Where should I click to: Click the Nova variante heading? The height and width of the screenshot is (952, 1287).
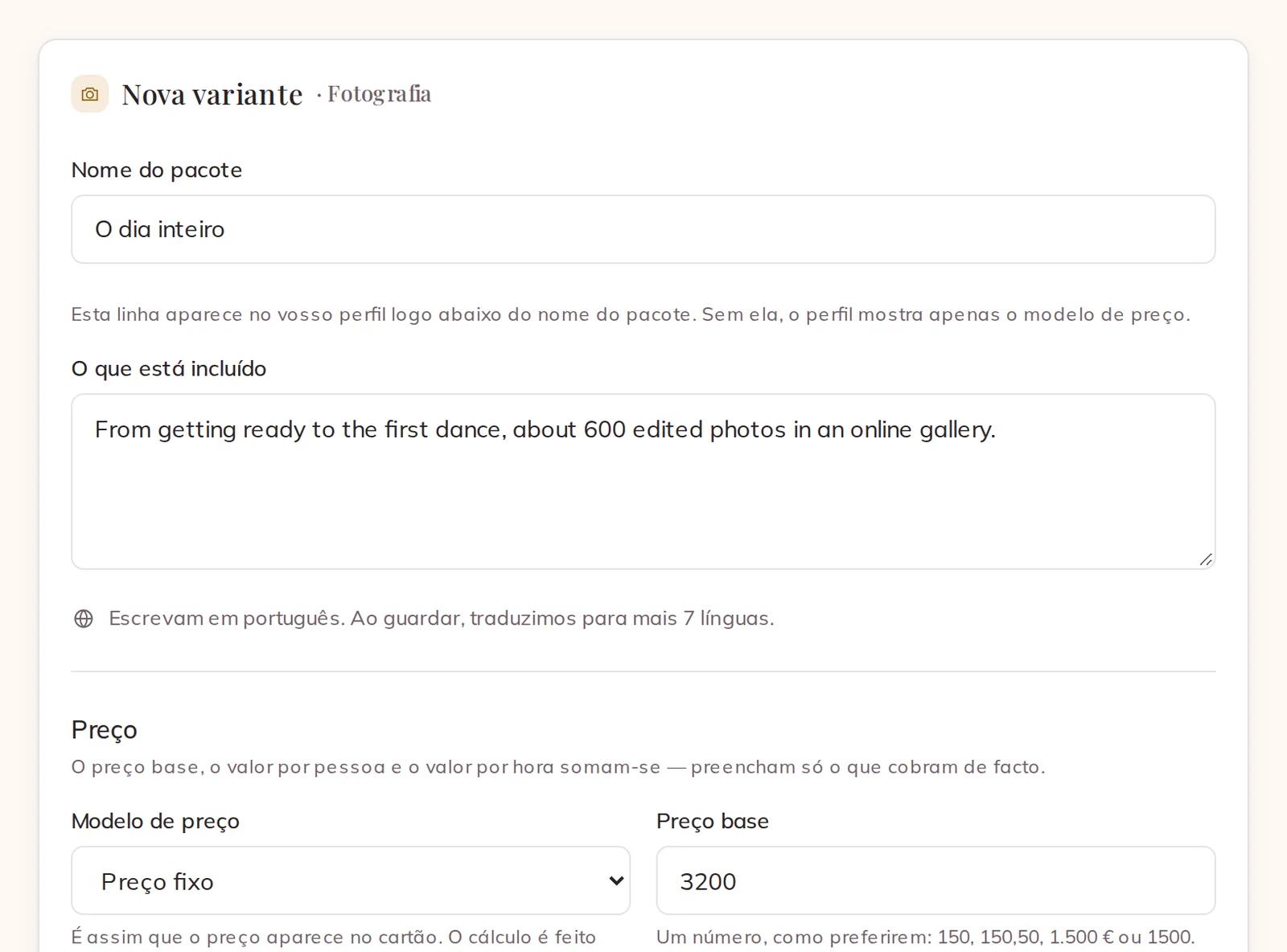(212, 94)
